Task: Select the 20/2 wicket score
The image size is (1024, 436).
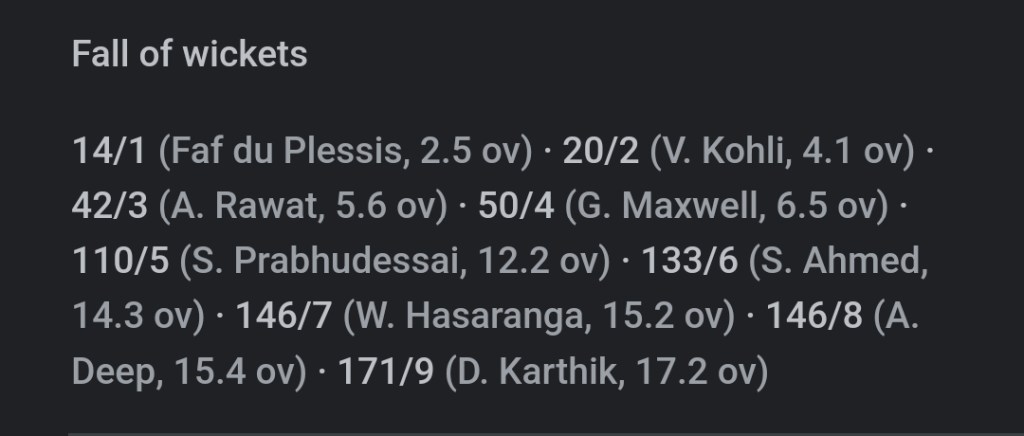Action: point(602,151)
